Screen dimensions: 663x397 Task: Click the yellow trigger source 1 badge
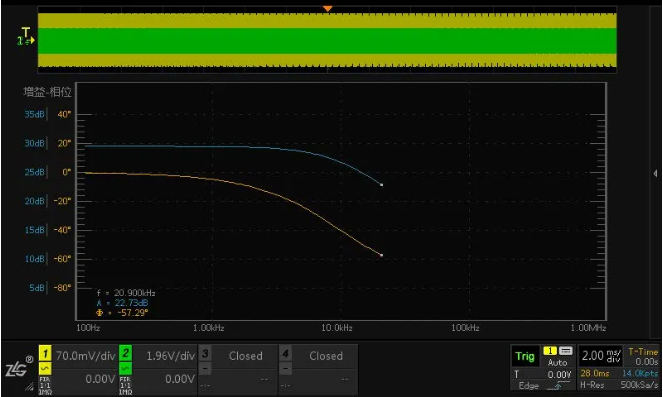[x=550, y=351]
